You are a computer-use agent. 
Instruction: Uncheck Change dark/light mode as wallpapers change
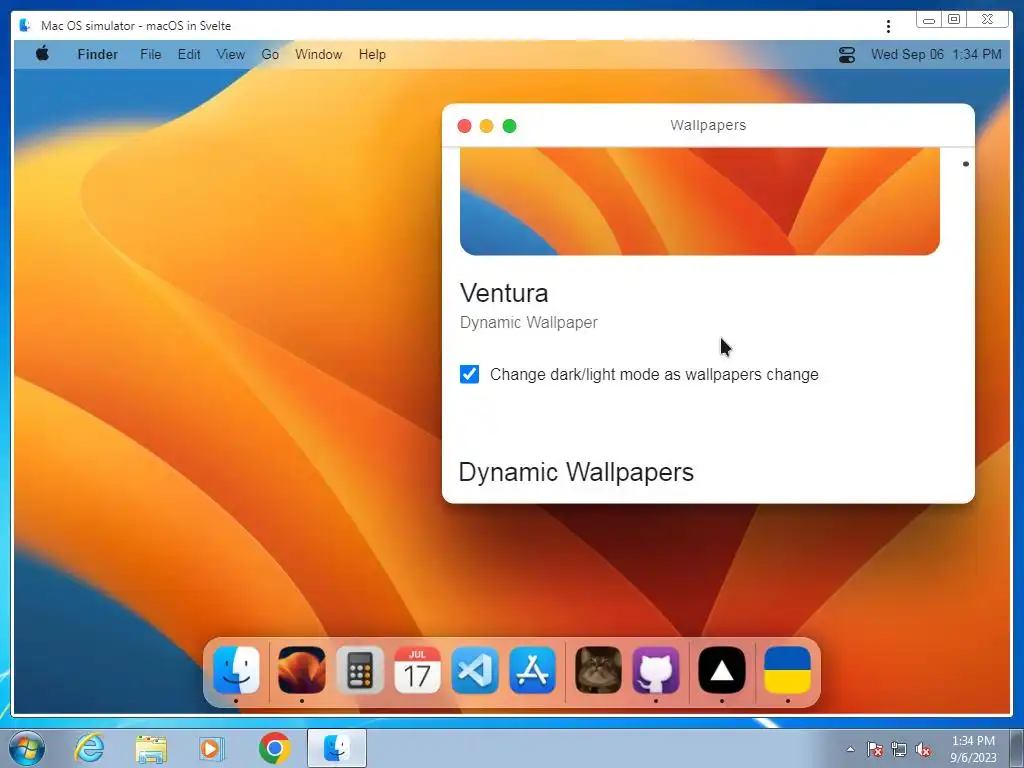point(470,374)
